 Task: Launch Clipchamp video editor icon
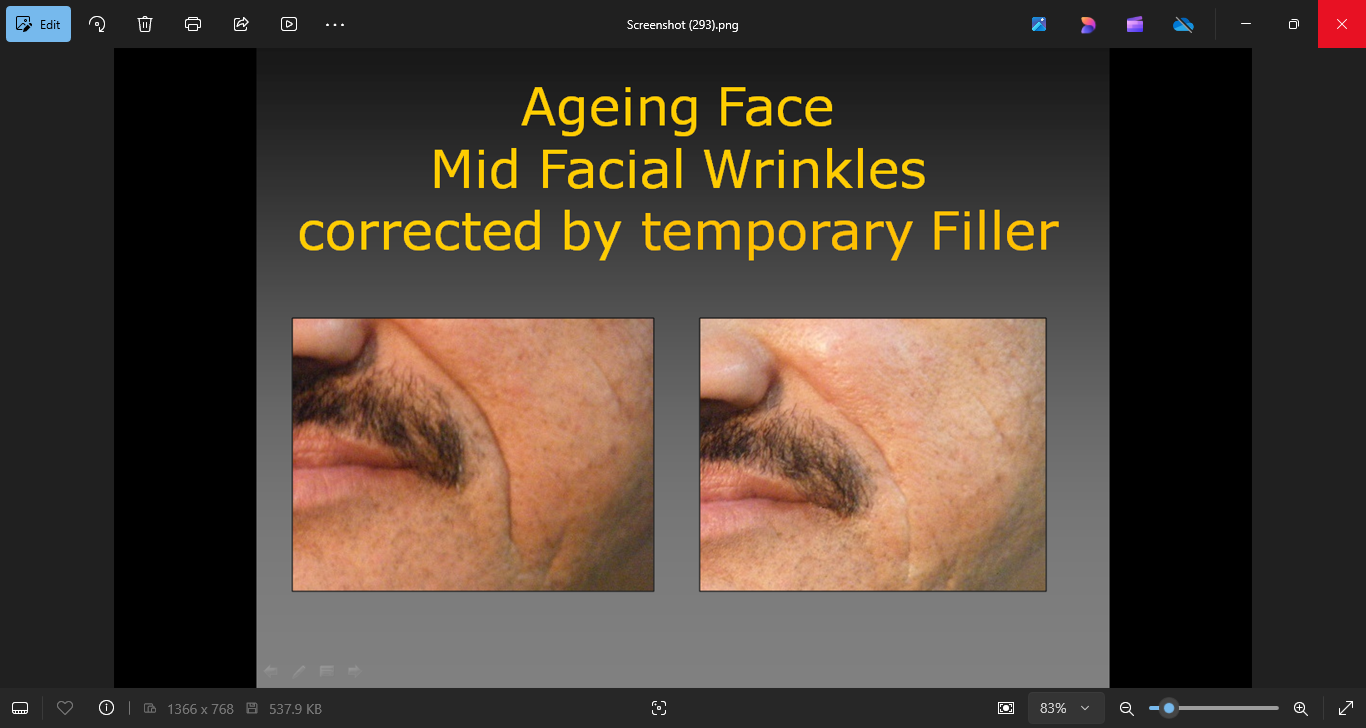(1135, 24)
